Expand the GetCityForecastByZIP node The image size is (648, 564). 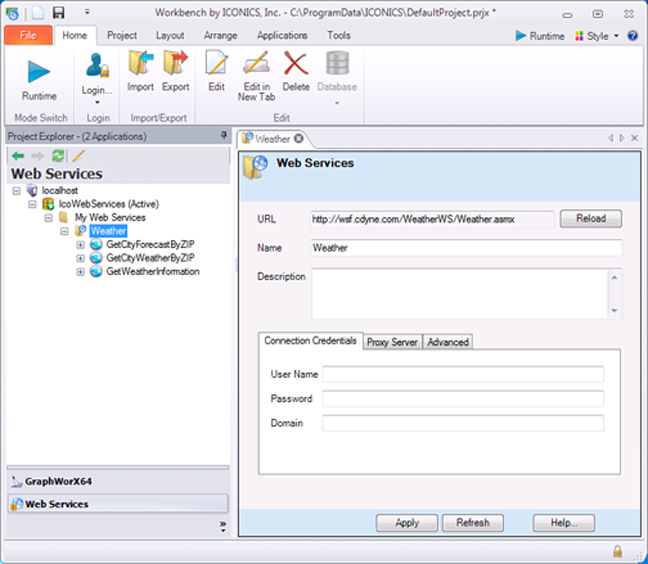point(81,245)
